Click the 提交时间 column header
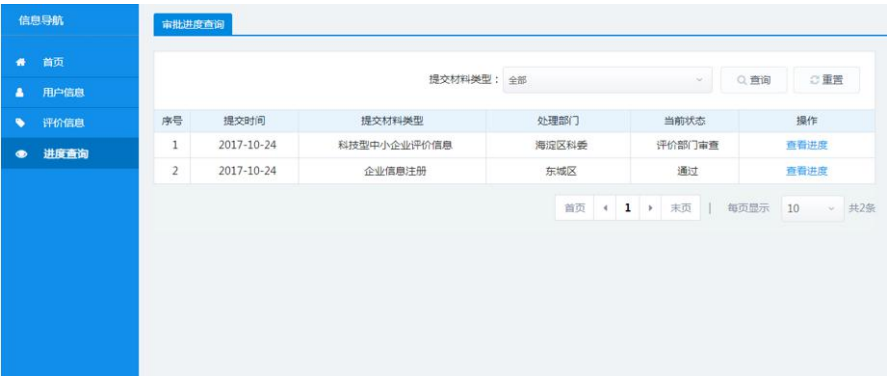The height and width of the screenshot is (379, 891). point(244,121)
